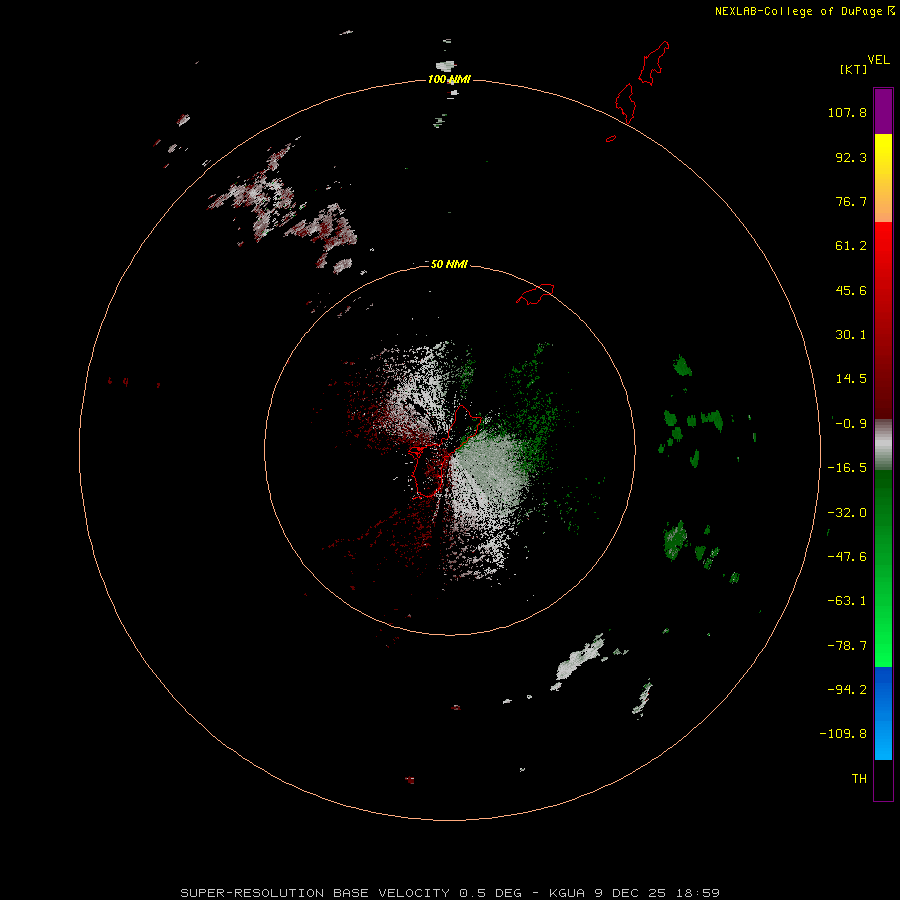900x900 pixels.
Task: Click the -0.9 velocity scale value
Action: click(x=851, y=424)
